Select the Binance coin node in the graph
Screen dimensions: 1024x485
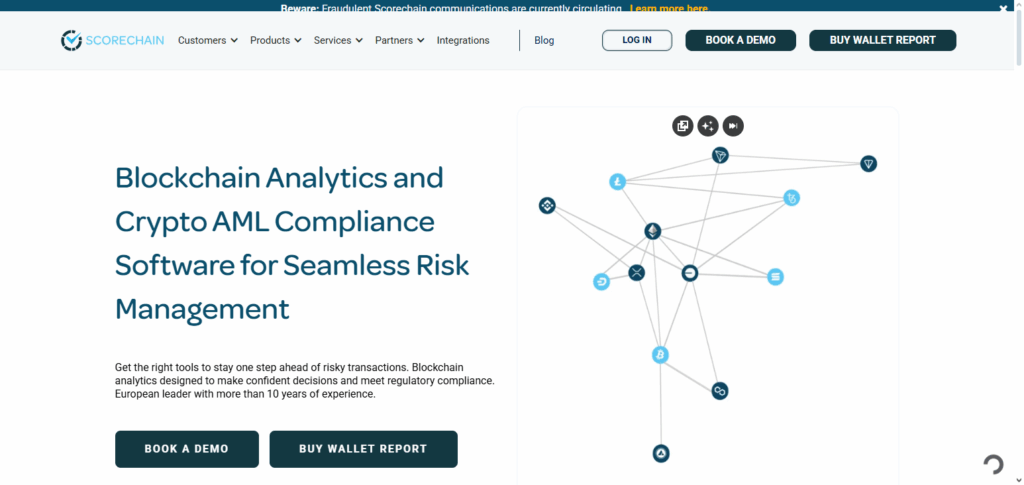547,206
